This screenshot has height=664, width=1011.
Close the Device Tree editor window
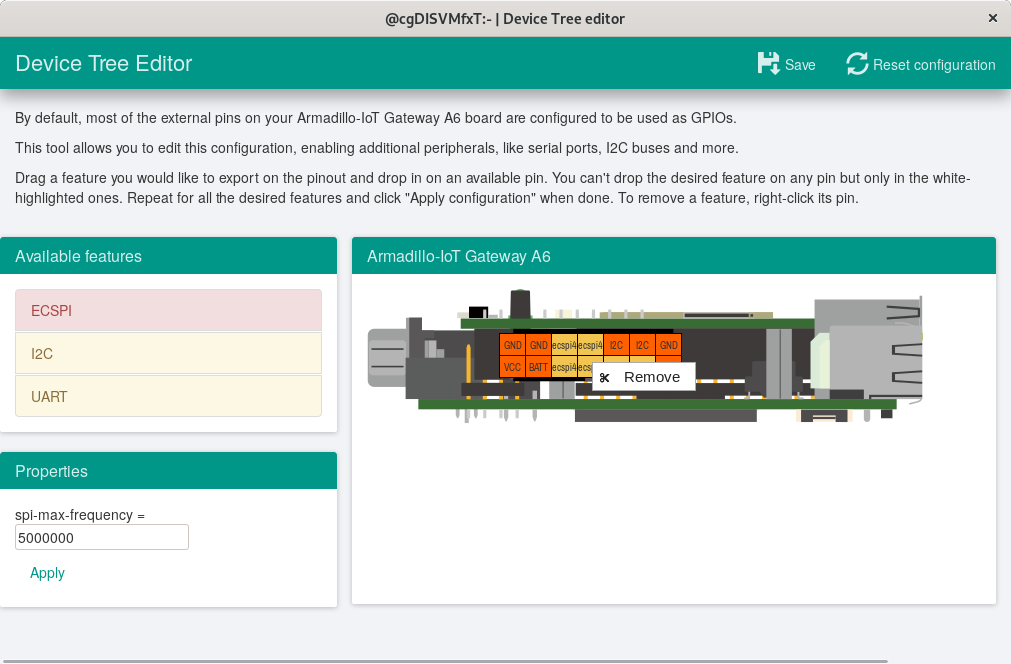tap(993, 18)
